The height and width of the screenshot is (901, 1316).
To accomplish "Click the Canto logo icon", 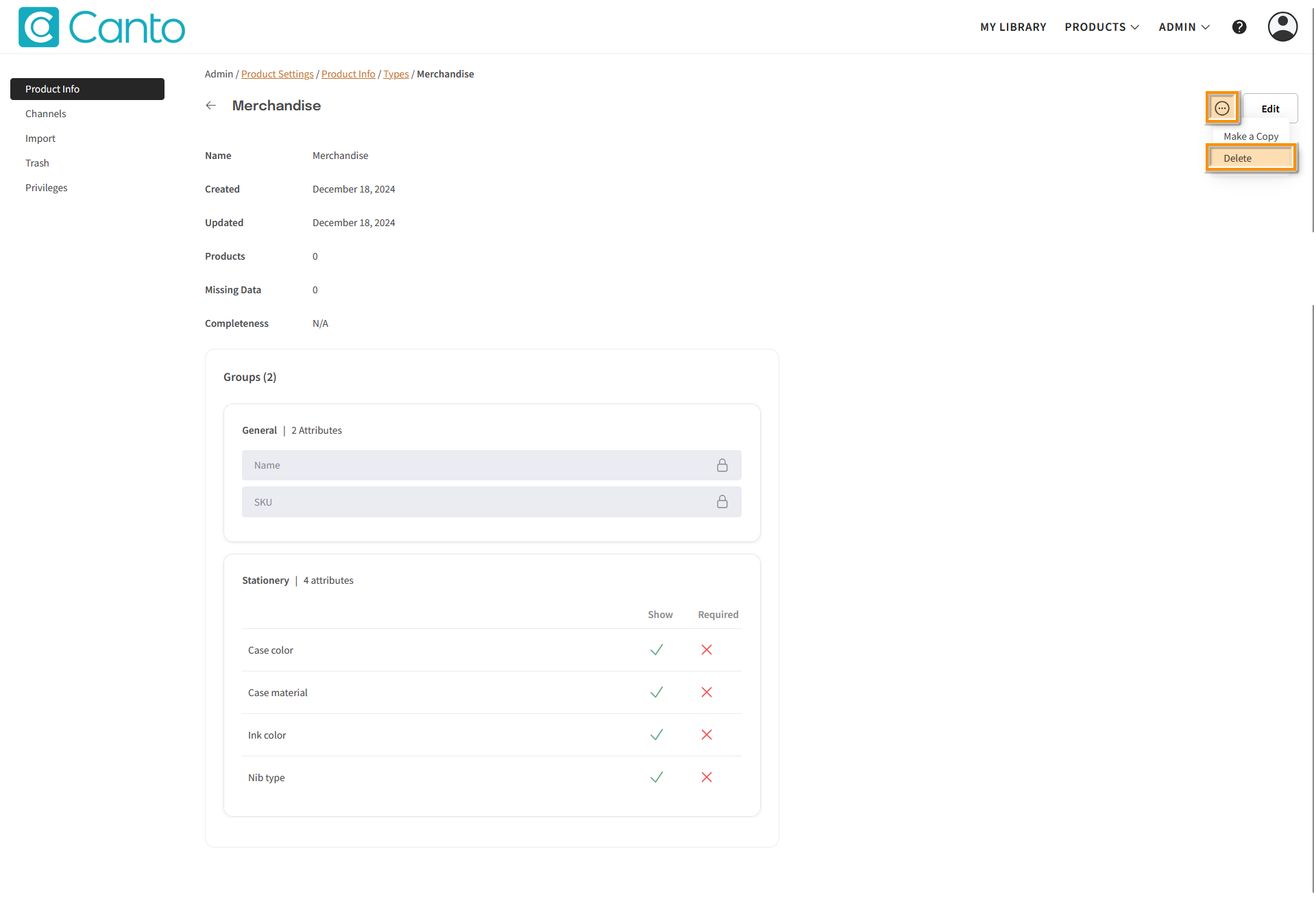I will click(39, 27).
